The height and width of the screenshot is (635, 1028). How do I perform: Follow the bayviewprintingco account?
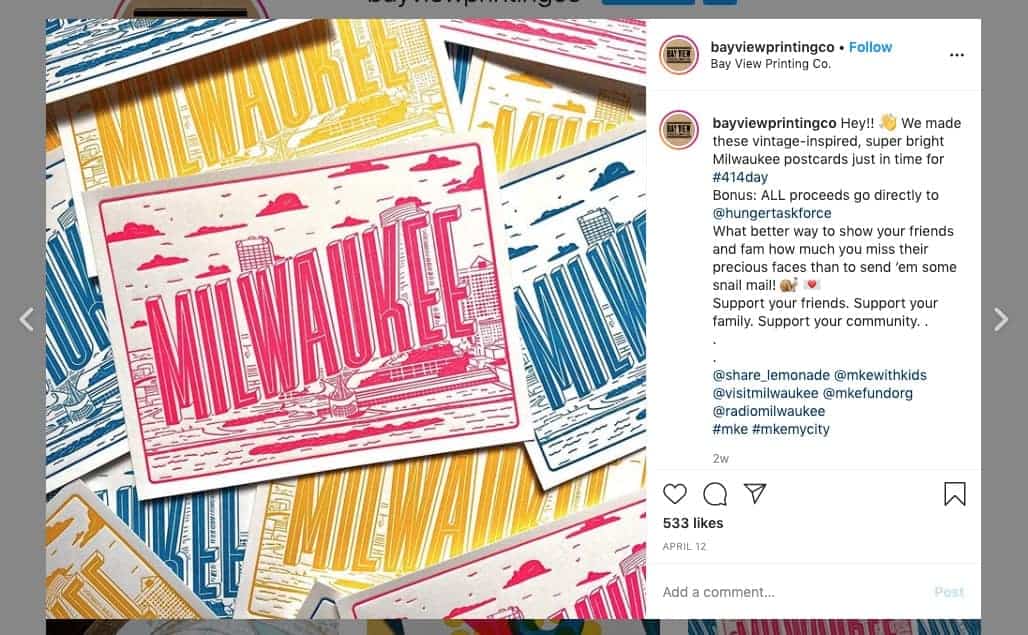pyautogui.click(x=870, y=47)
